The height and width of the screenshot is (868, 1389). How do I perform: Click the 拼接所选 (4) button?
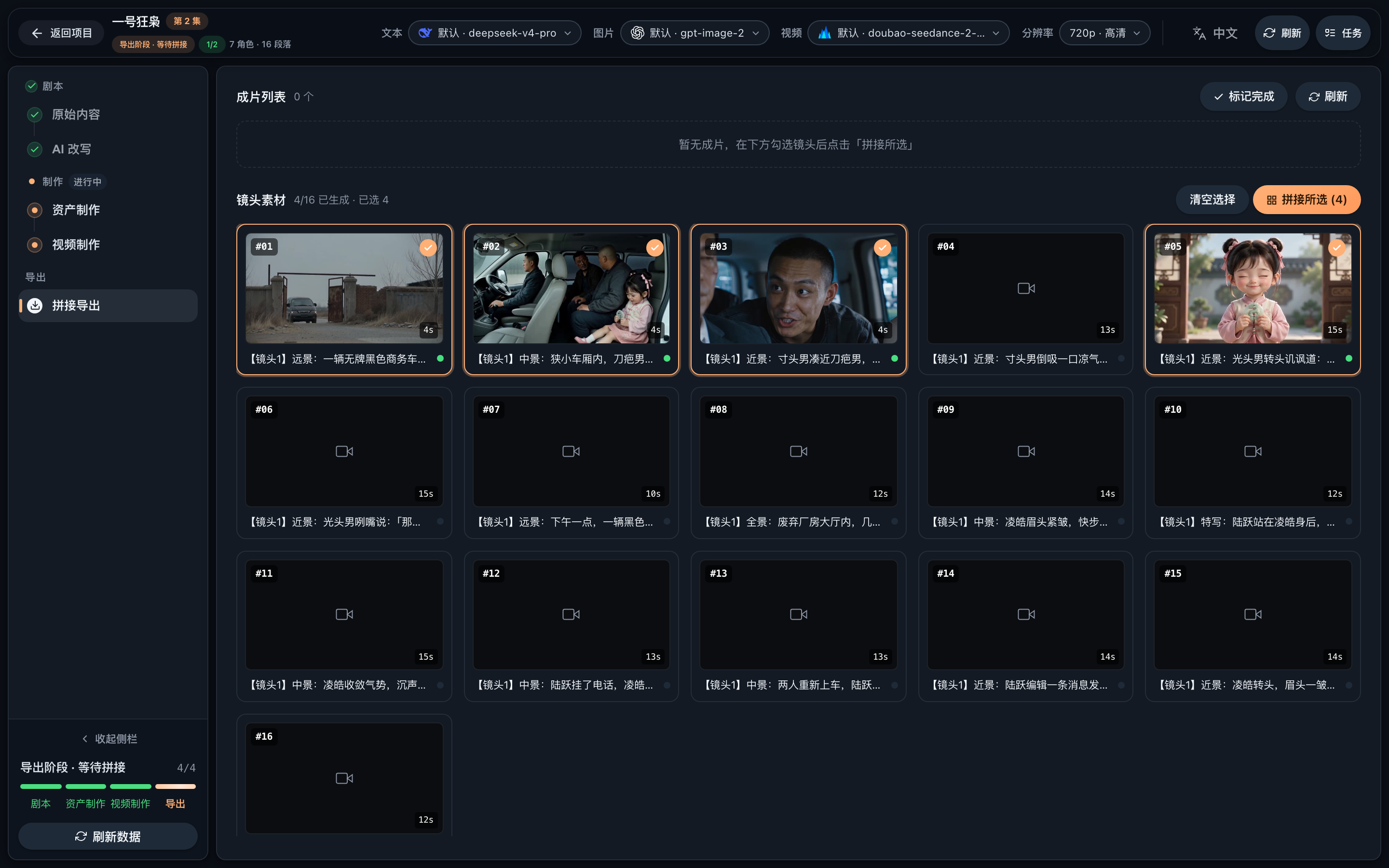[x=1307, y=200]
